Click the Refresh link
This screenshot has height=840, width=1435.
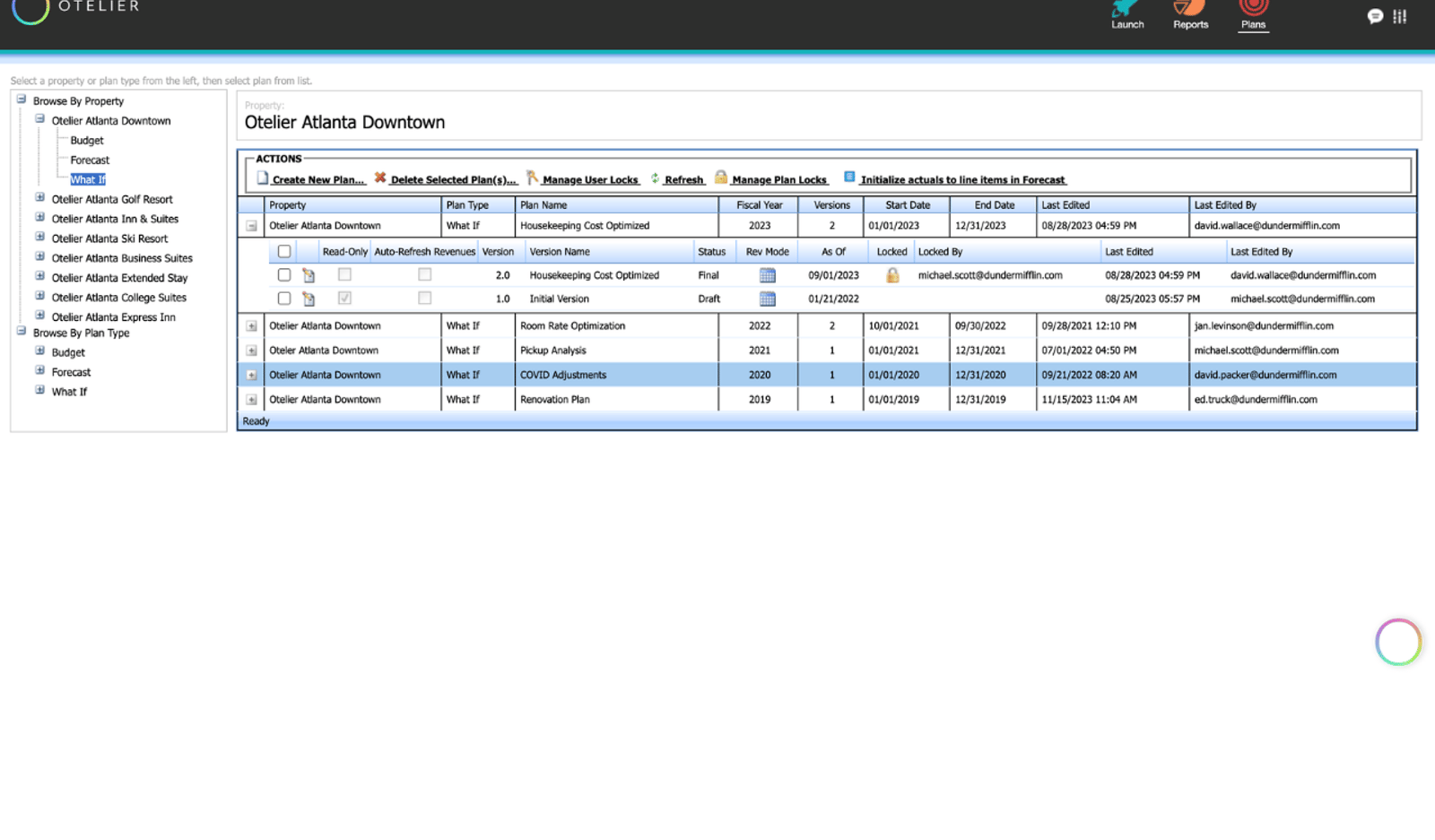pos(684,180)
